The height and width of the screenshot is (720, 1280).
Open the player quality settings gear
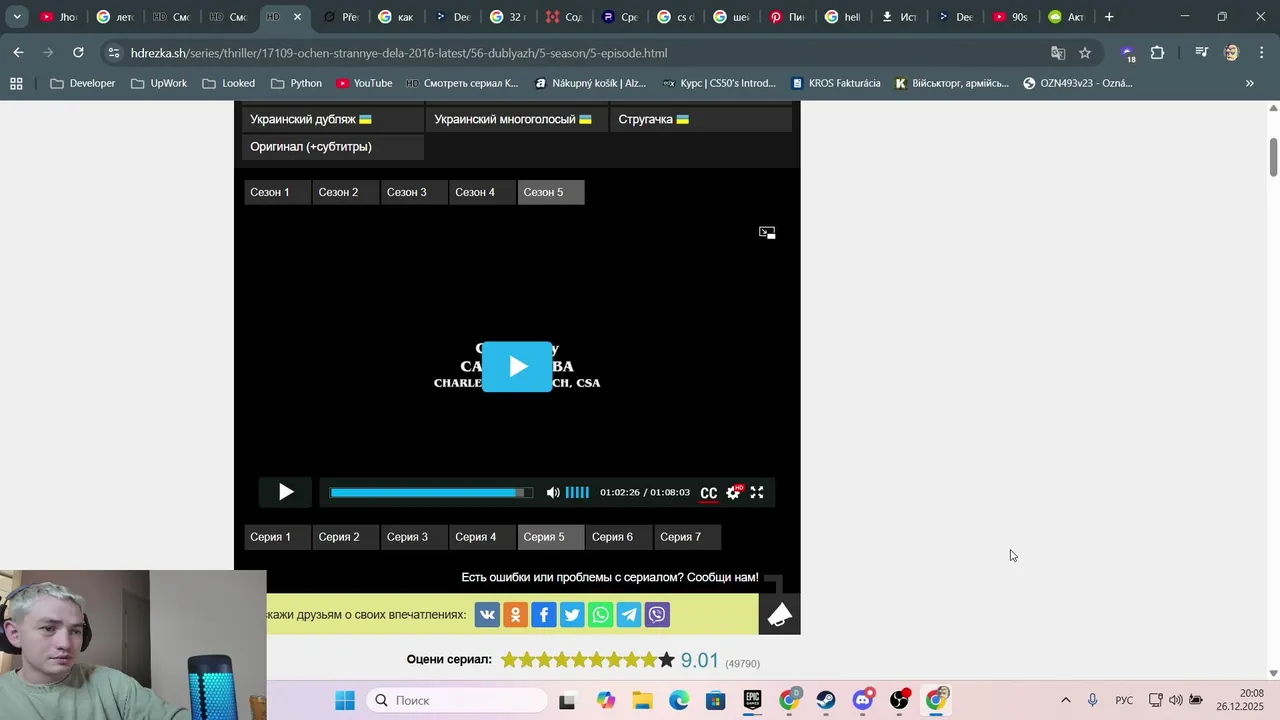pos(733,492)
